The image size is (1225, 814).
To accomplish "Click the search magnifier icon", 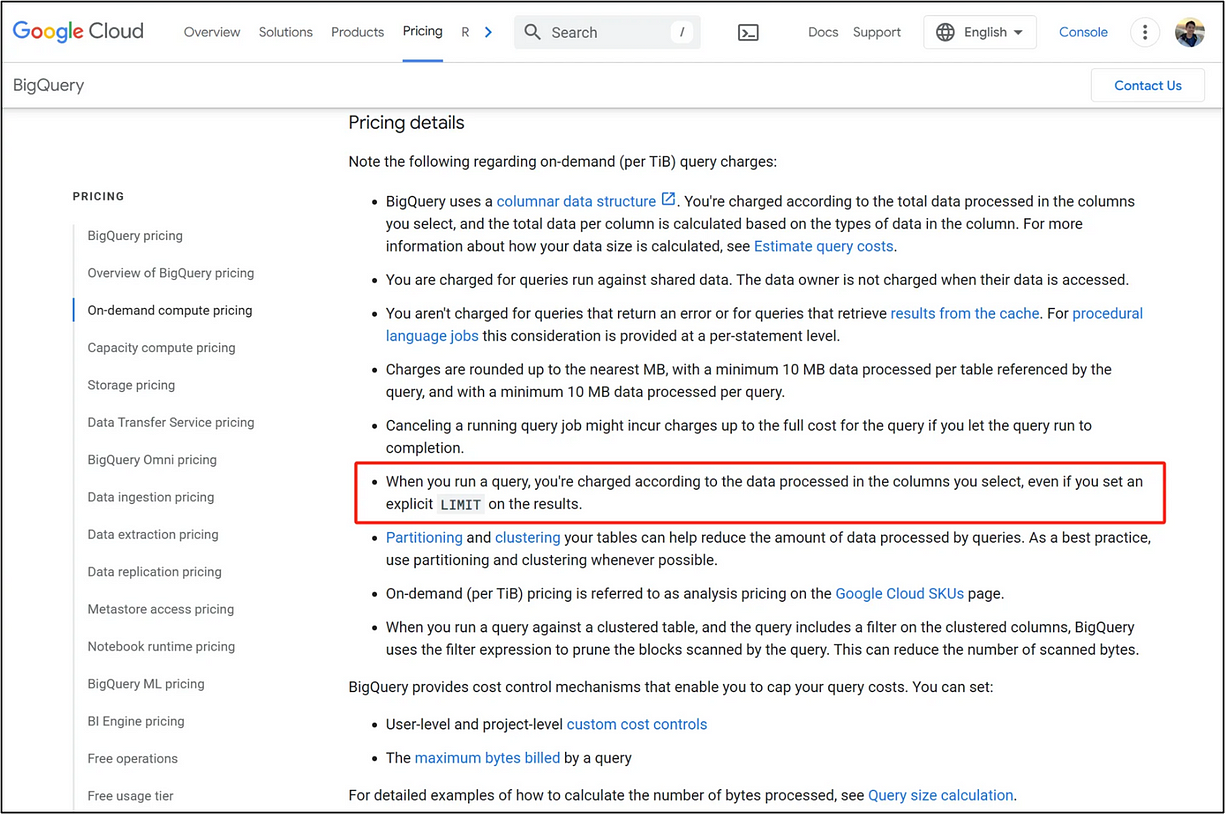I will click(533, 32).
